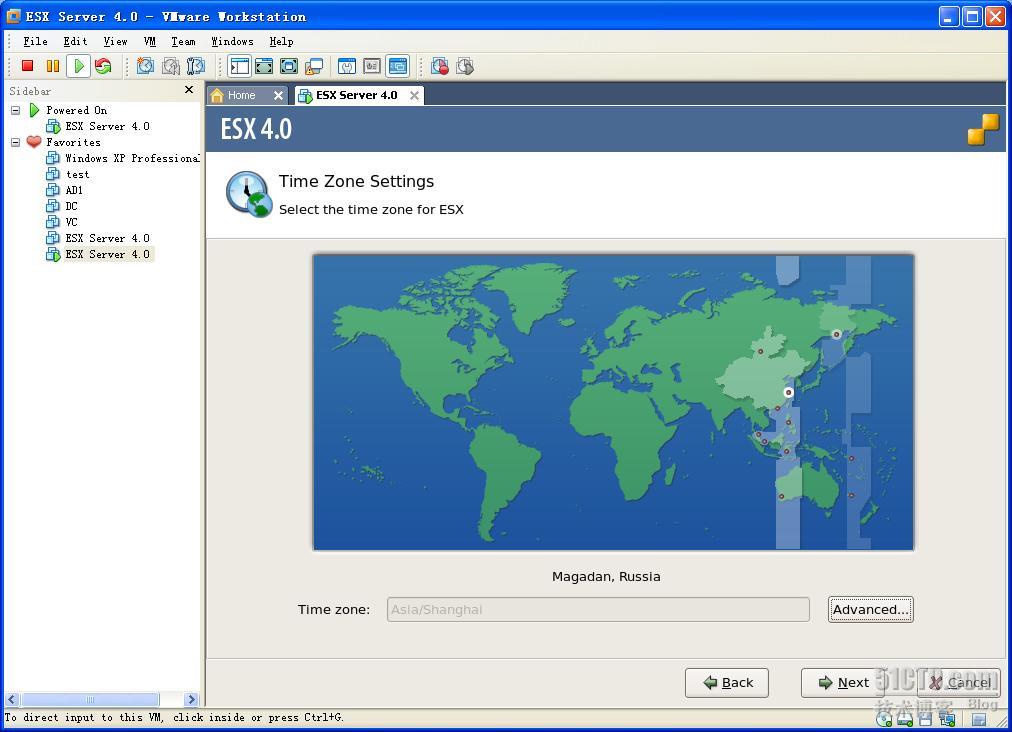The image size is (1012, 732).
Task: Reset the VM with the red-green arrows icon
Action: coord(103,66)
